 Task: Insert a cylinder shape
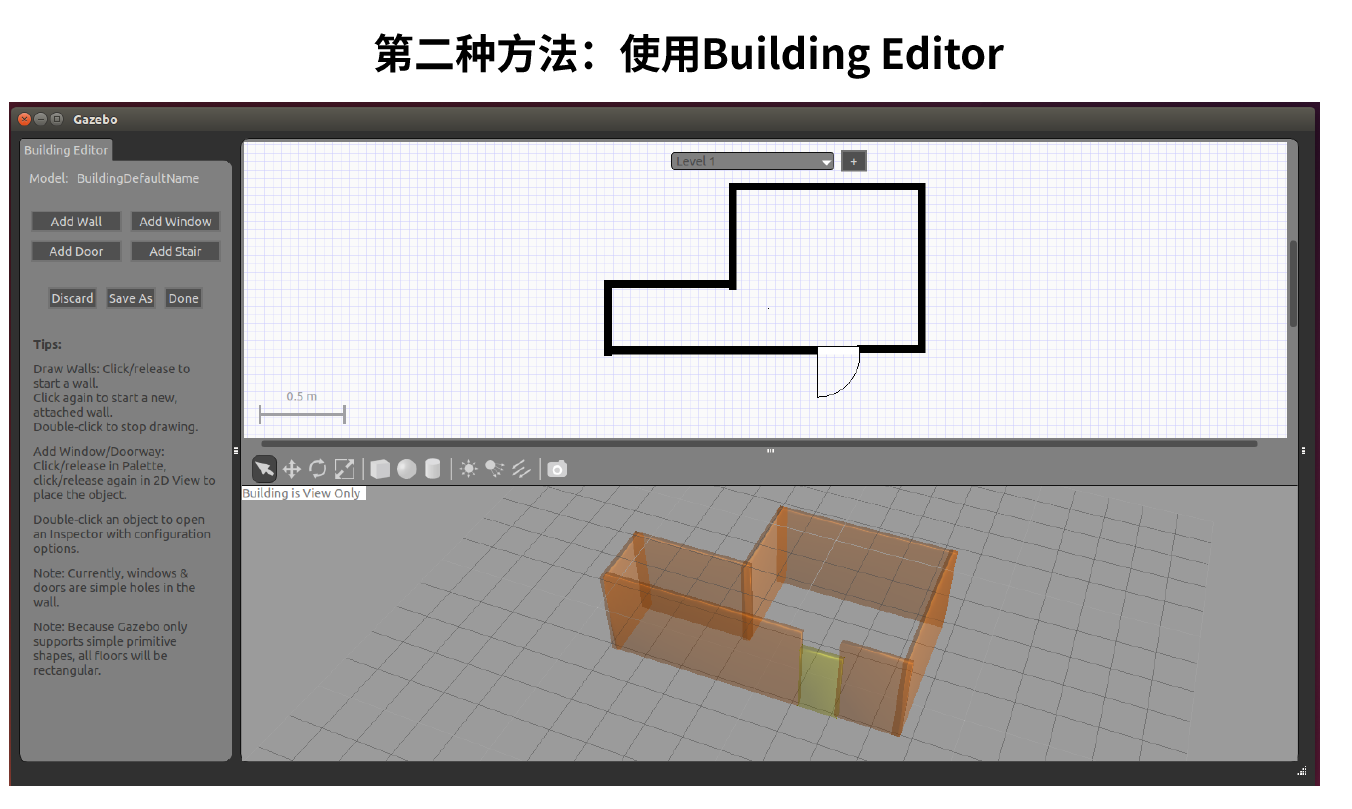pos(434,468)
